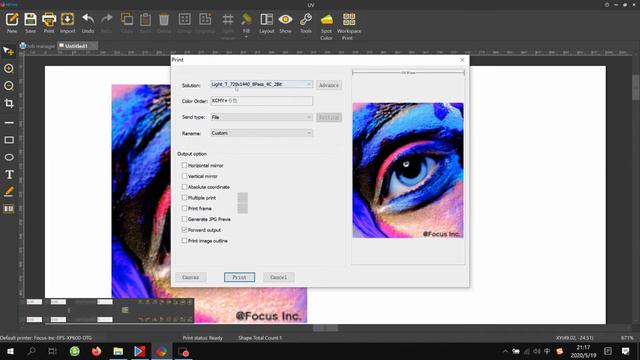640x360 pixels.
Task: Click the Redo toolbar icon
Action: coord(106,23)
